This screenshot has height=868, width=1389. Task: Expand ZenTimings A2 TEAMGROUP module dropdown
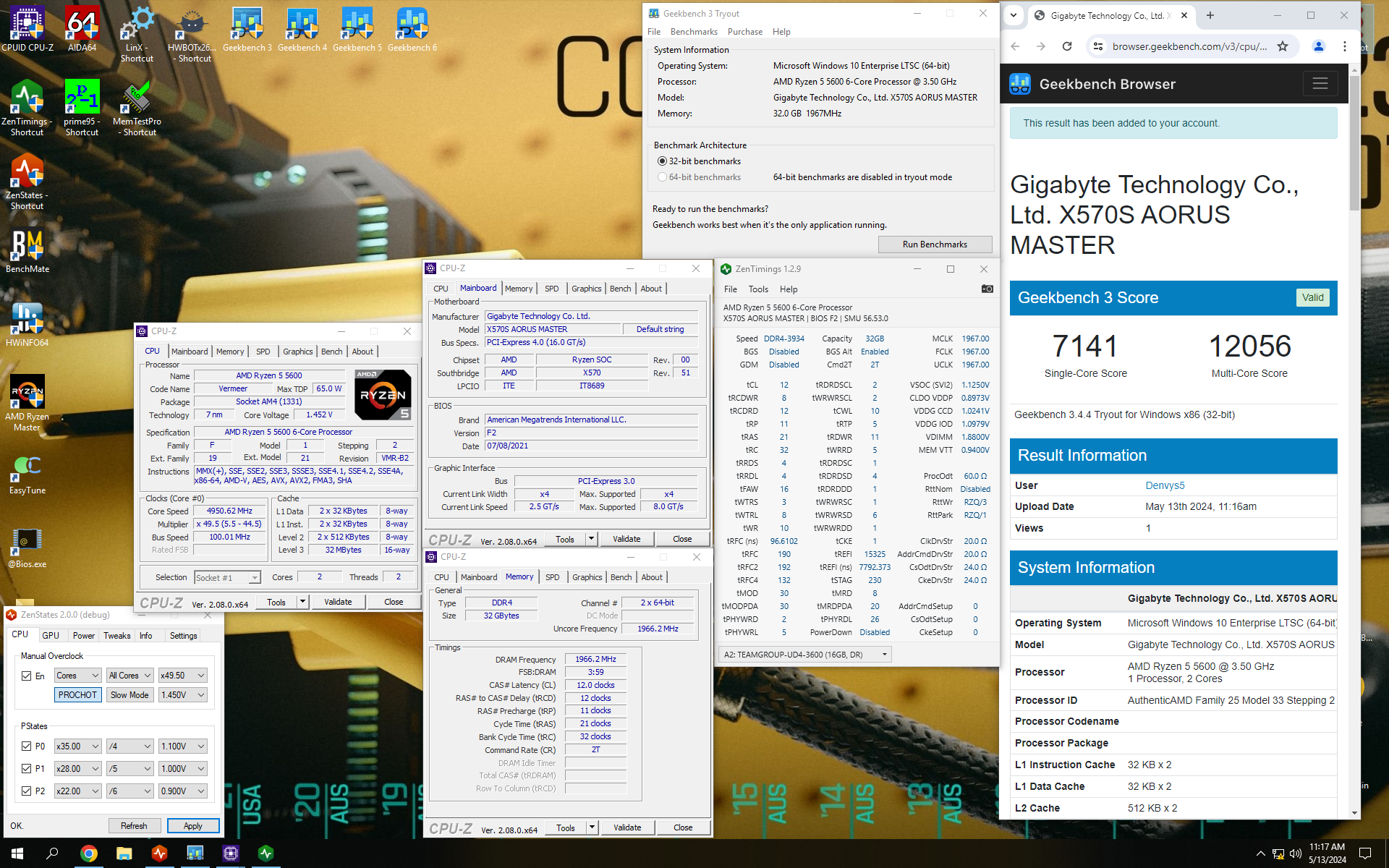(805, 655)
